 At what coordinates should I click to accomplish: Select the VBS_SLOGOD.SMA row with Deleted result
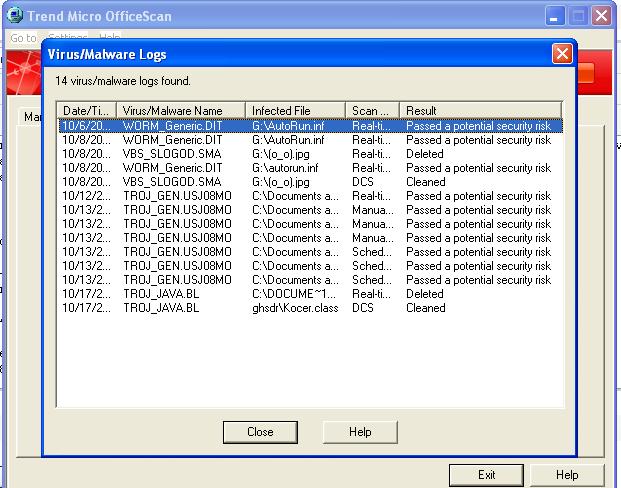(310, 154)
